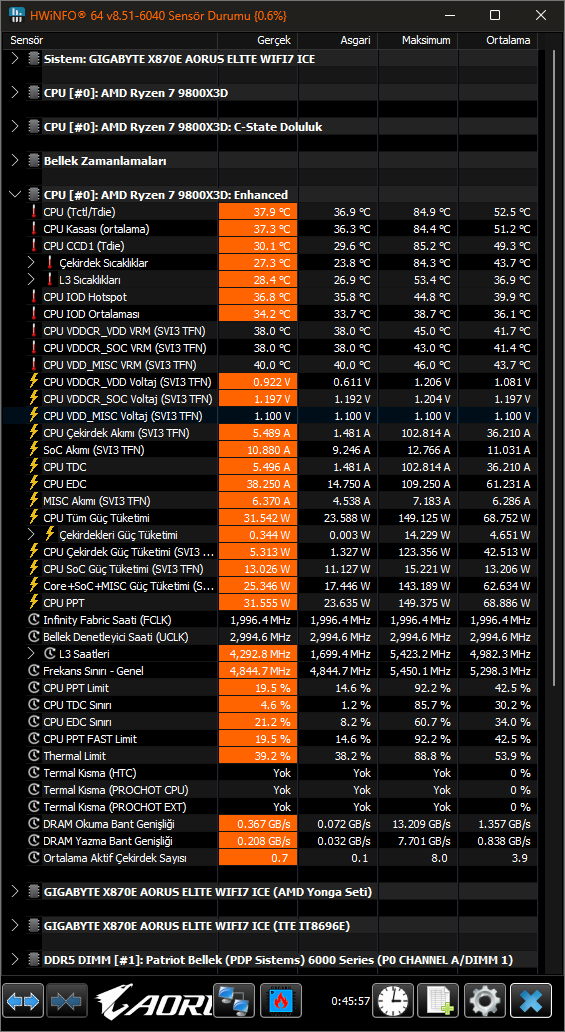
Task: Select the CPU SoC Güç Tüketimi row label
Action: [x=123, y=569]
